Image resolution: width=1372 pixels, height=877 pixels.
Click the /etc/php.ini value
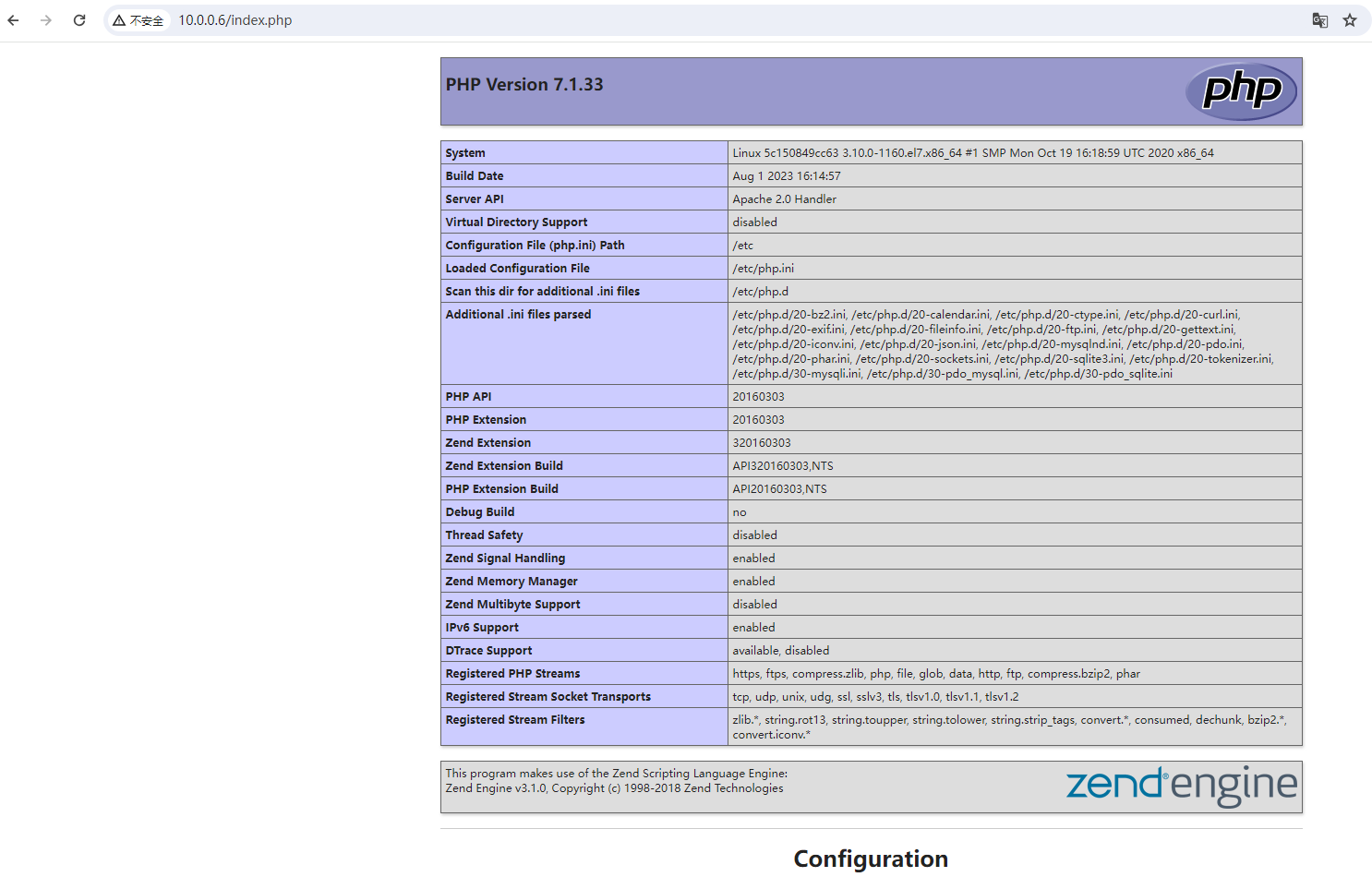pos(764,269)
